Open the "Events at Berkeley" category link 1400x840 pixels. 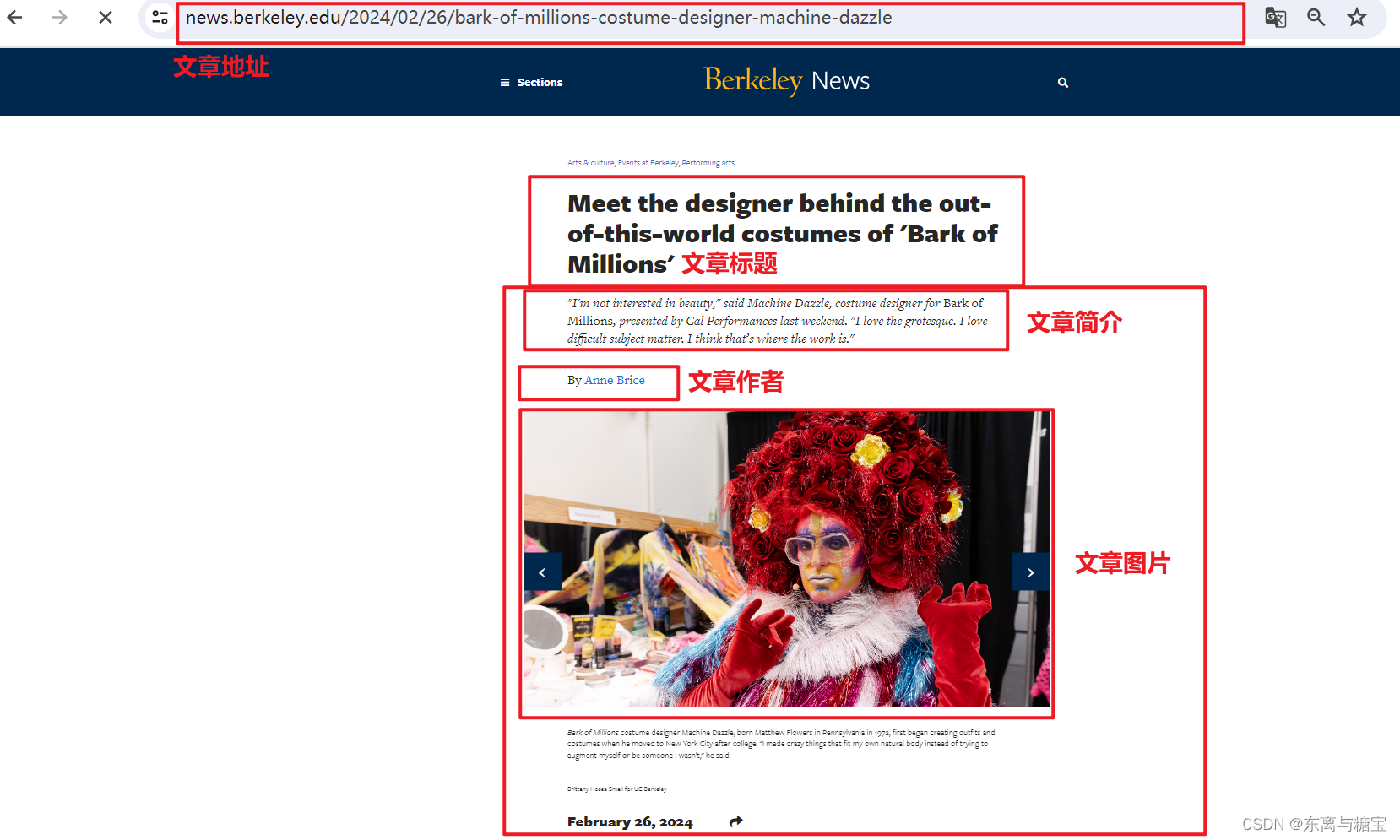click(x=648, y=163)
